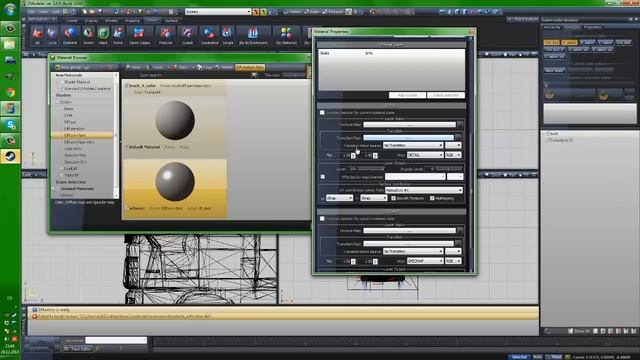Open the U Wrap mode dropdown
Image resolution: width=640 pixels, height=360 pixels.
[339, 198]
